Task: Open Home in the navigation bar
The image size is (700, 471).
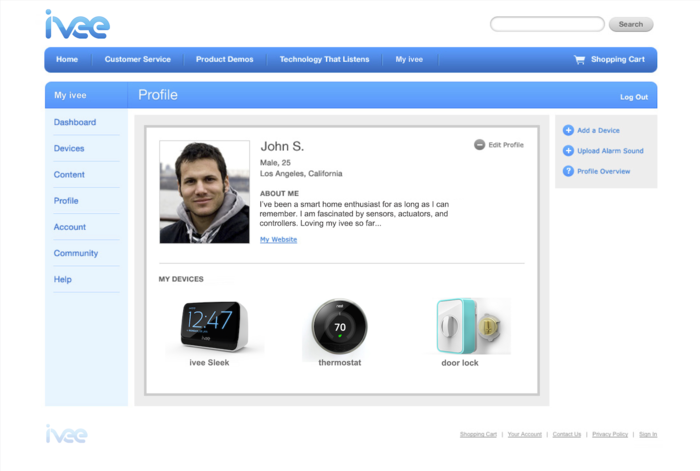Action: tap(67, 59)
